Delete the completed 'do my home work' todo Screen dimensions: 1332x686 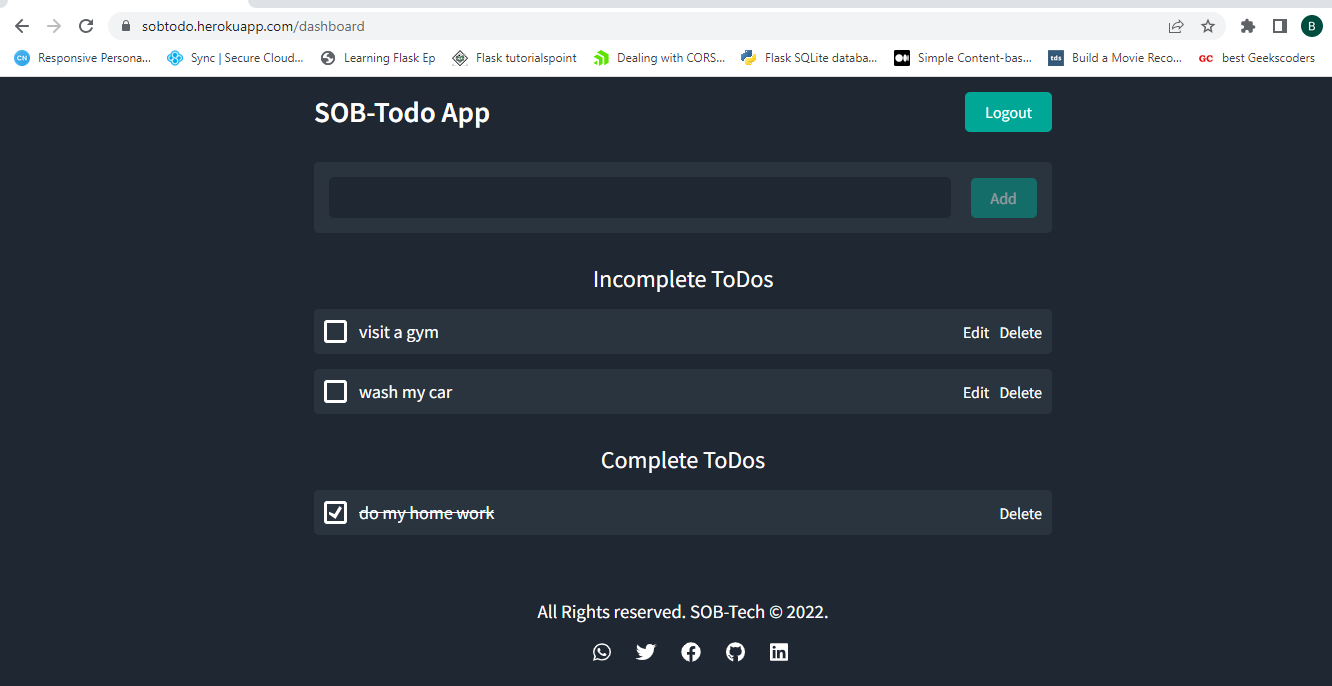point(1020,514)
